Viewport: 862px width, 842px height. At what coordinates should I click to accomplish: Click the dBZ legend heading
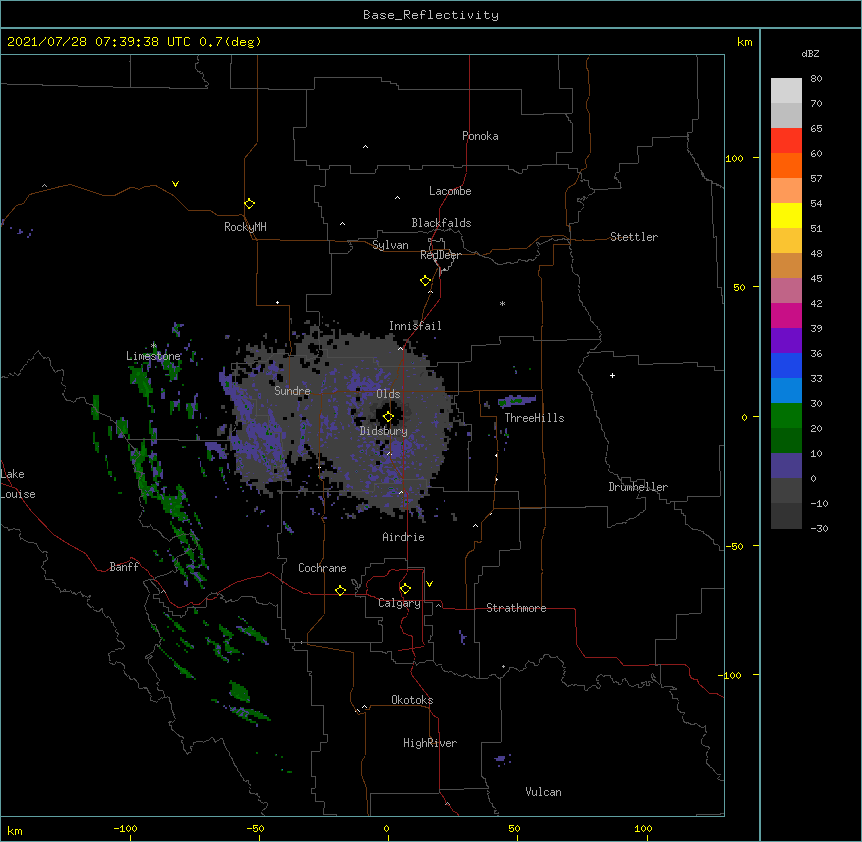tap(810, 53)
